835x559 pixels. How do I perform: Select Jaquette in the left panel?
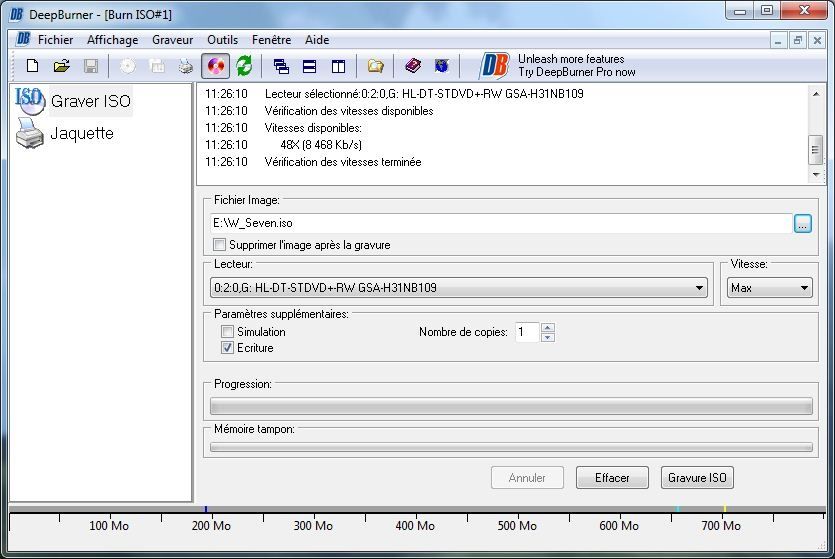(x=65, y=133)
